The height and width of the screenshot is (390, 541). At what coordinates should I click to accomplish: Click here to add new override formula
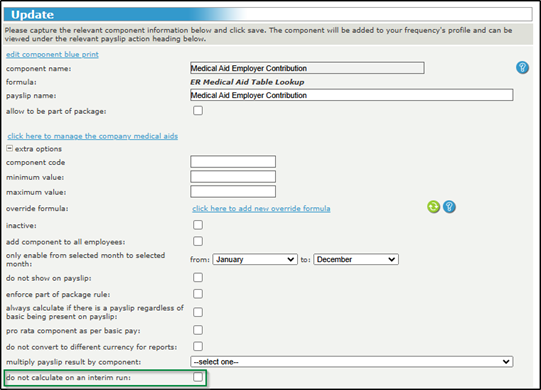pyautogui.click(x=261, y=208)
